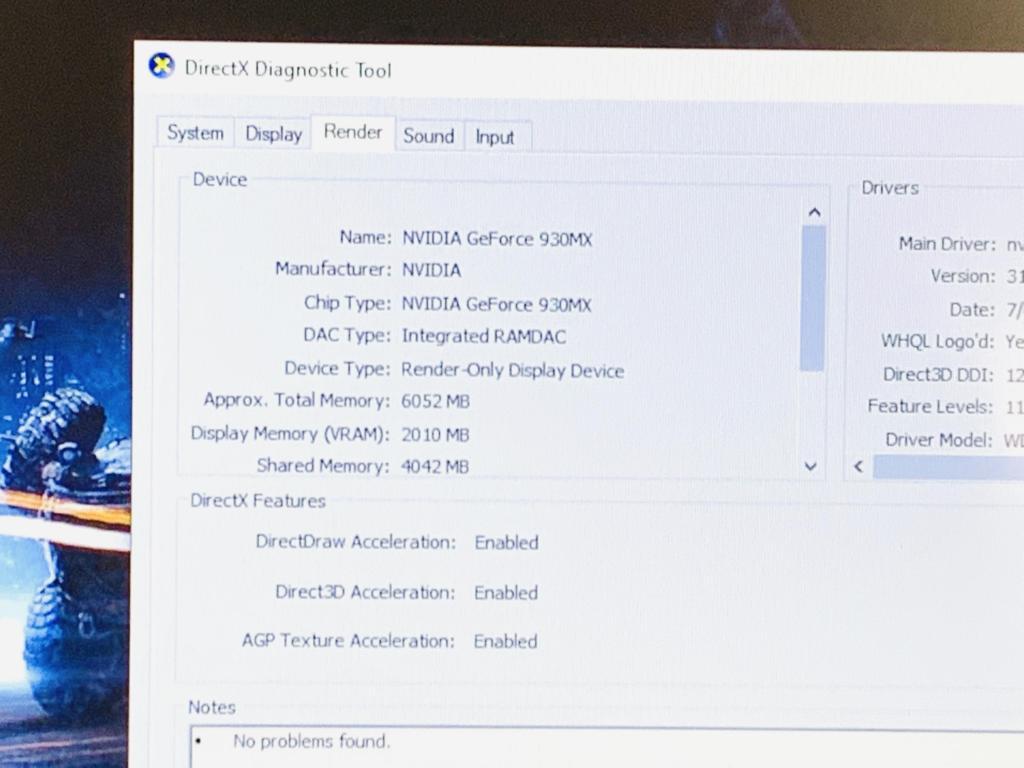The height and width of the screenshot is (768, 1024).
Task: Select the Display Memory value 2010 MB
Action: 436,434
